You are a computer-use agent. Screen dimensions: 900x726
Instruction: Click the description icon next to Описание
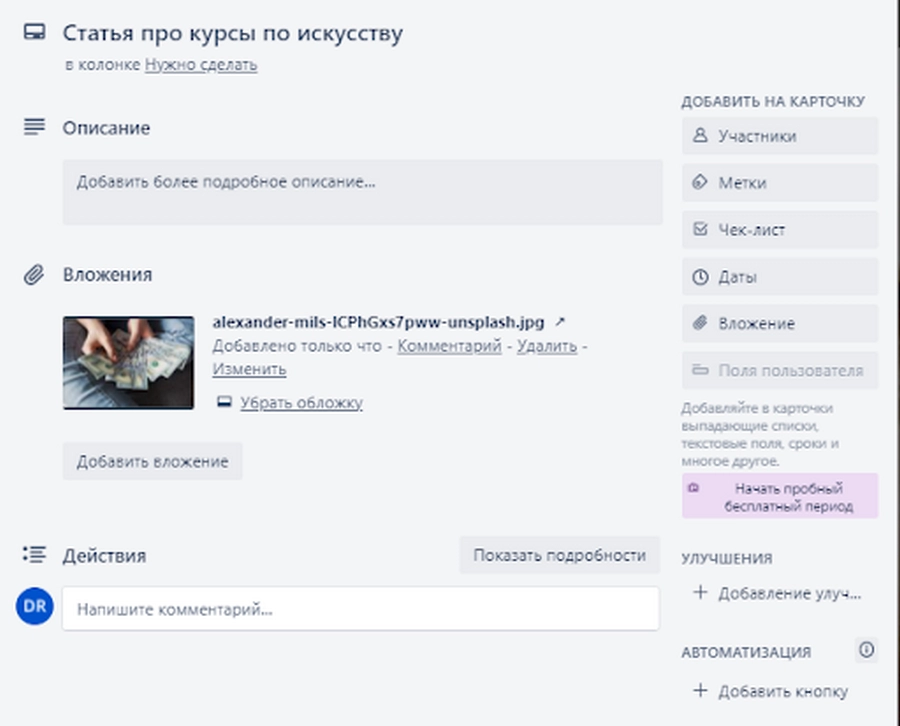(33, 128)
